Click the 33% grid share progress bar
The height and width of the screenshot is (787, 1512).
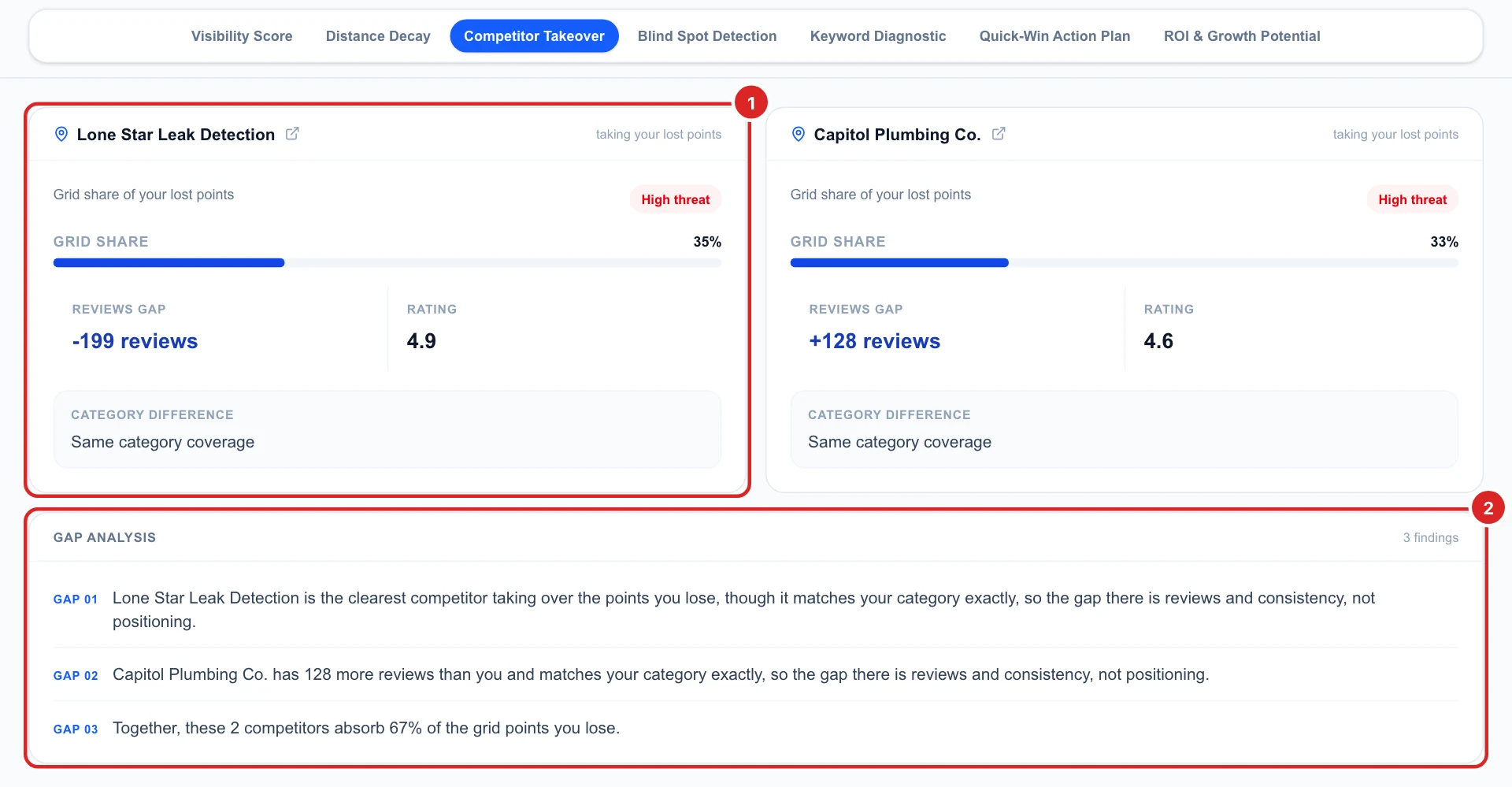click(x=1125, y=263)
